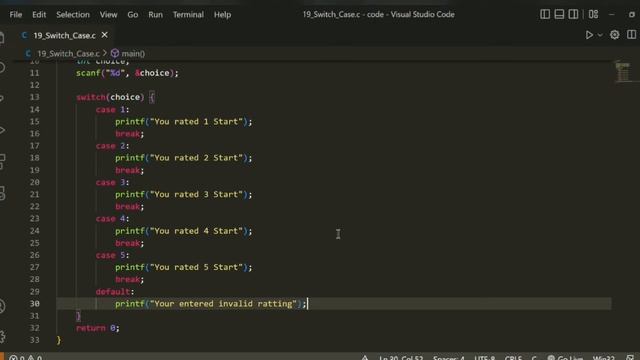Click Win32 configuration in status bar
640x360 pixels.
[x=604, y=358]
